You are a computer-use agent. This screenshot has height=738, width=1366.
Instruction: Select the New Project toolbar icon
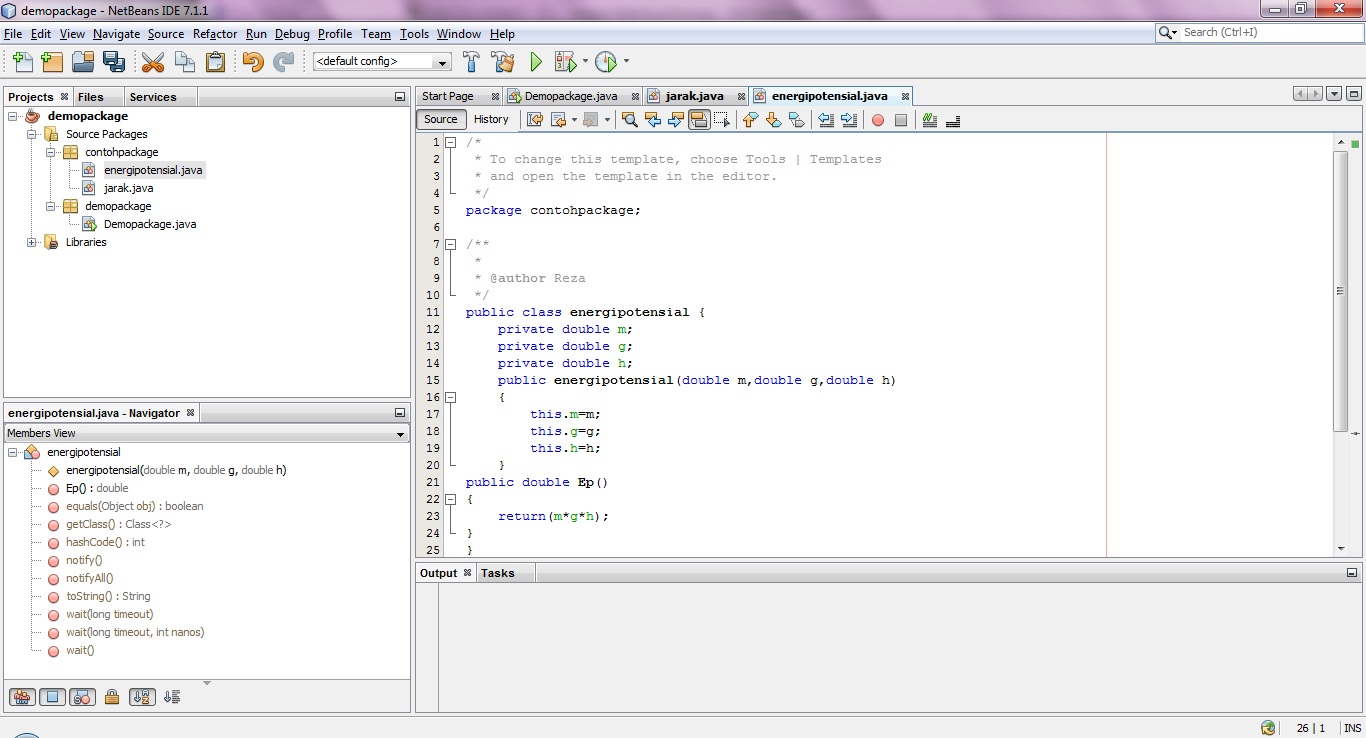coord(52,61)
